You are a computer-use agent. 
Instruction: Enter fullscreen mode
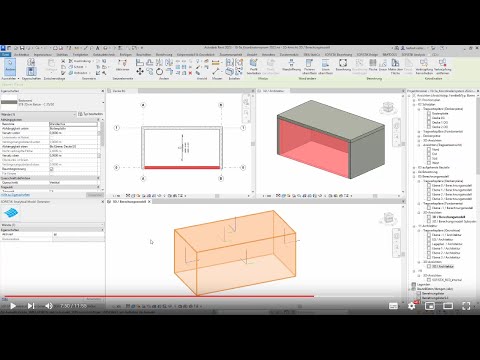pyautogui.click(x=466, y=306)
